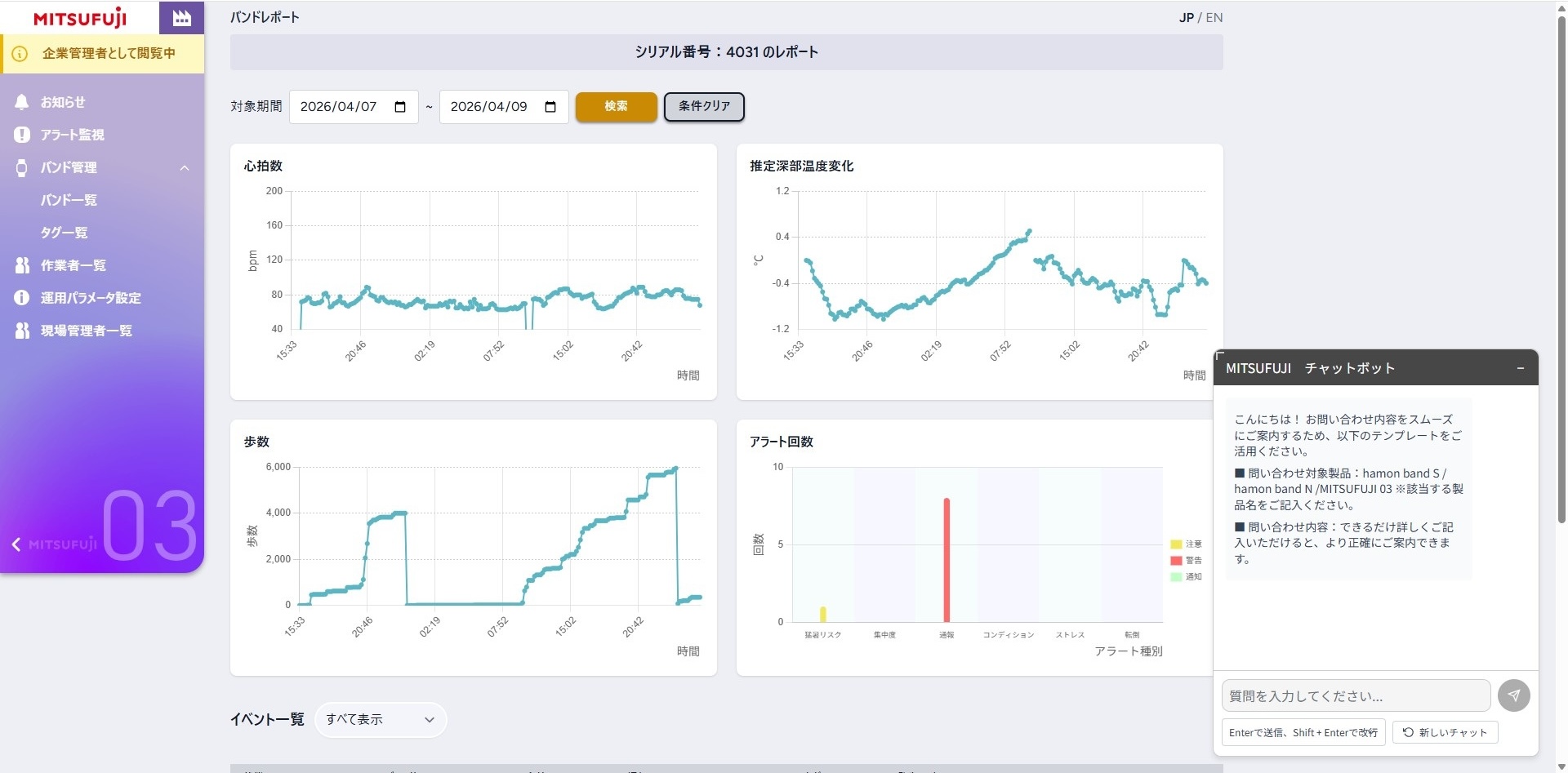Click the 検索 button
This screenshot has height=773, width=1568.
click(x=616, y=106)
